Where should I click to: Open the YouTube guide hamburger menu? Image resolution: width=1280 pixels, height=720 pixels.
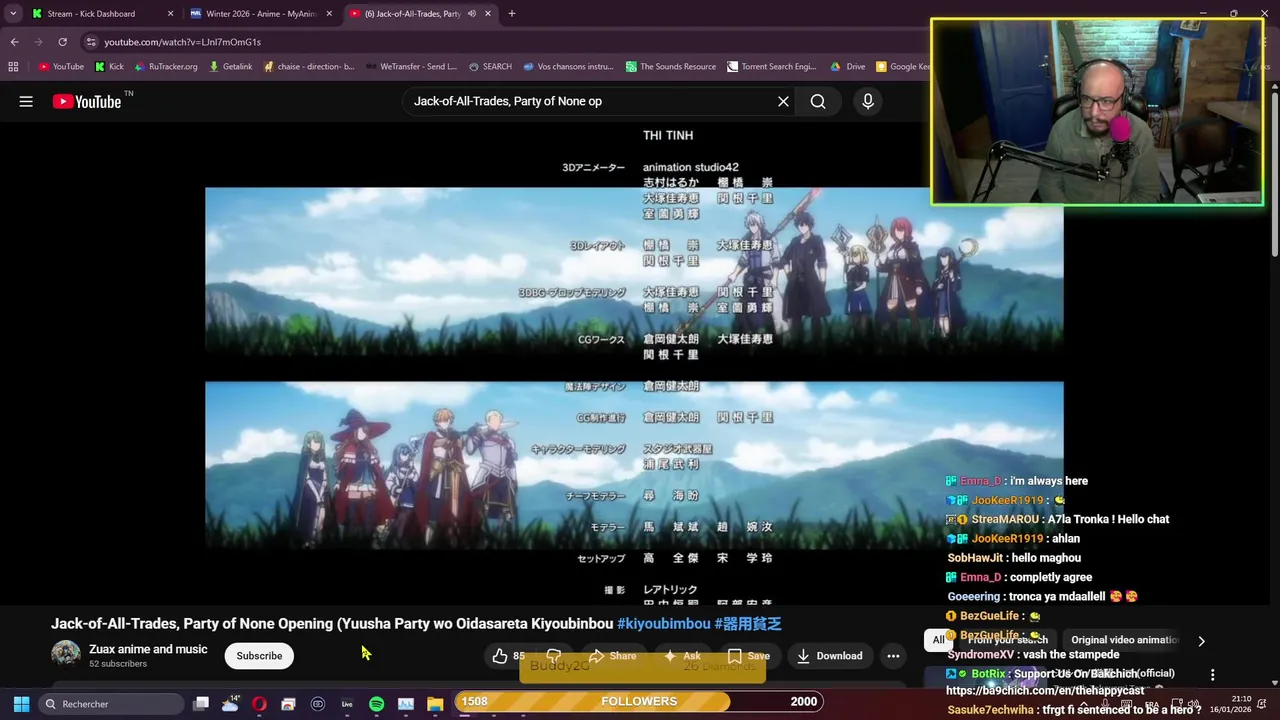point(26,101)
